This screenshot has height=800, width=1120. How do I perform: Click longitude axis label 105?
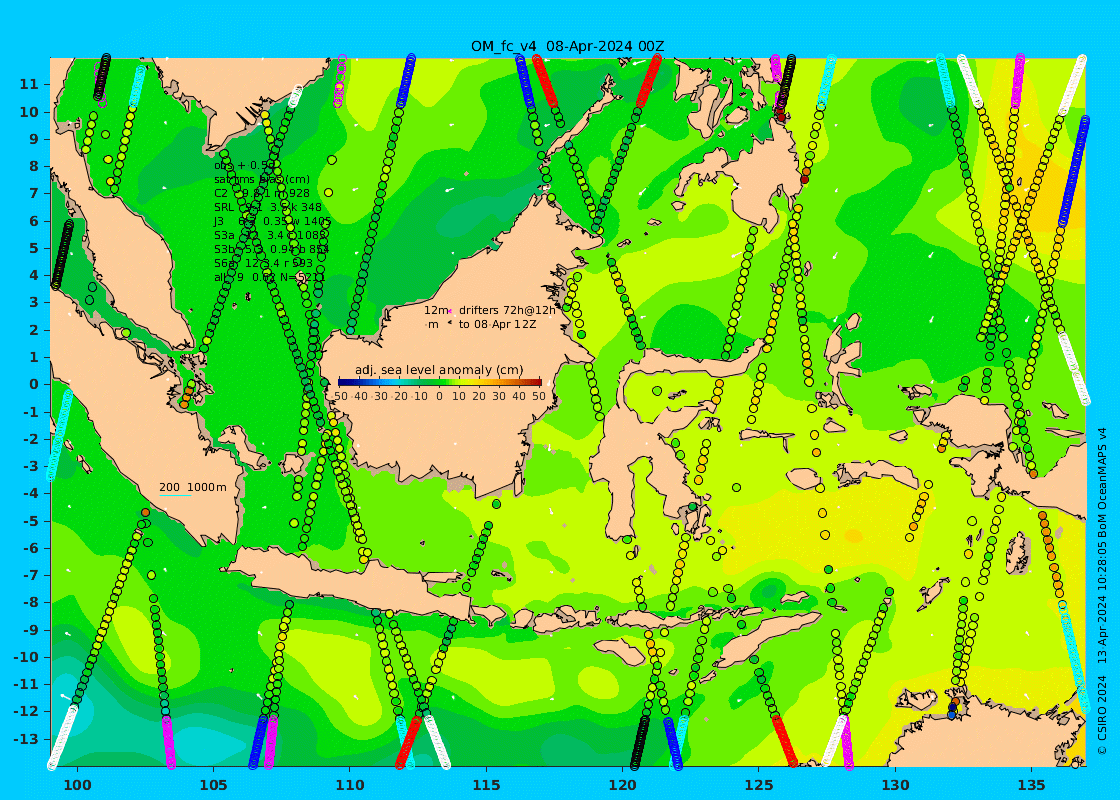pyautogui.click(x=214, y=785)
